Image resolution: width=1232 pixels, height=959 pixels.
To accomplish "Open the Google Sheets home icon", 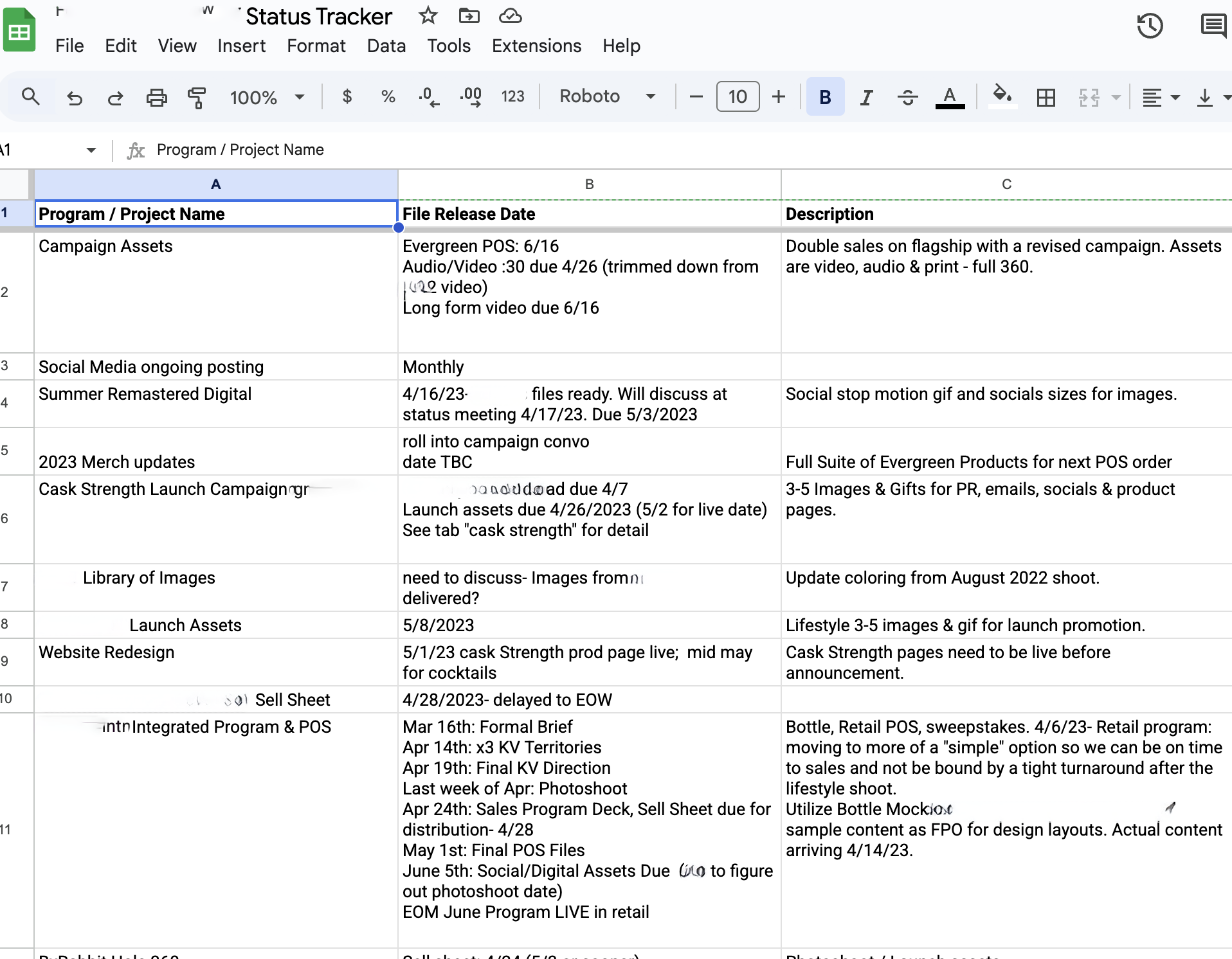I will click(19, 30).
